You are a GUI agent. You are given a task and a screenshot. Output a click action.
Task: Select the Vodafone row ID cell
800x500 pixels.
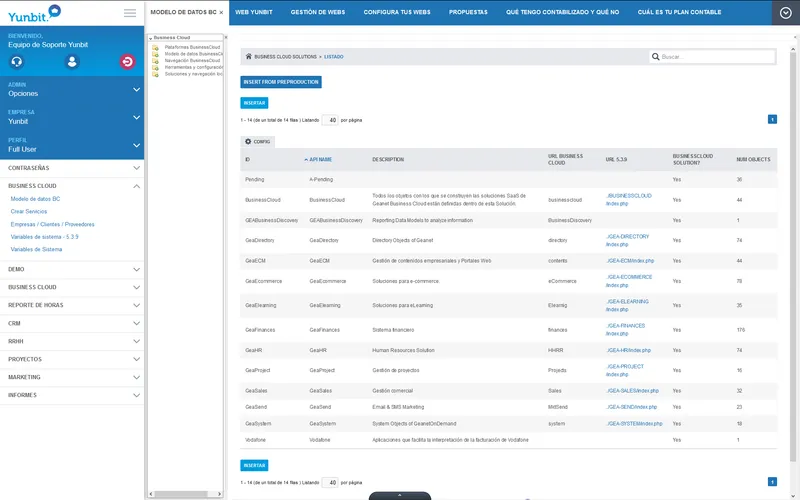255,440
